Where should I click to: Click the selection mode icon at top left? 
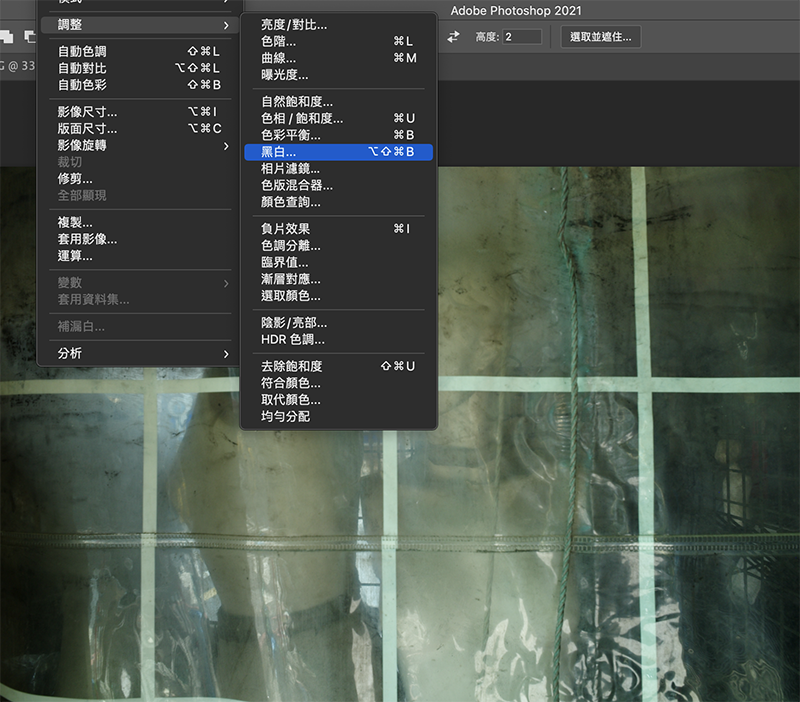8,37
